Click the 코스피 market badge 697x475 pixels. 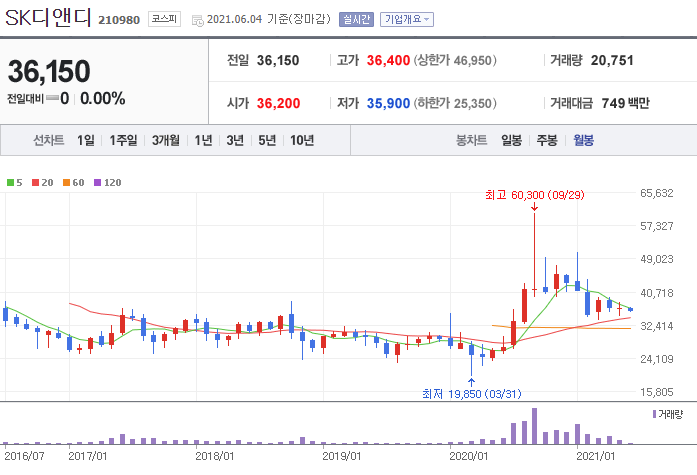click(164, 19)
